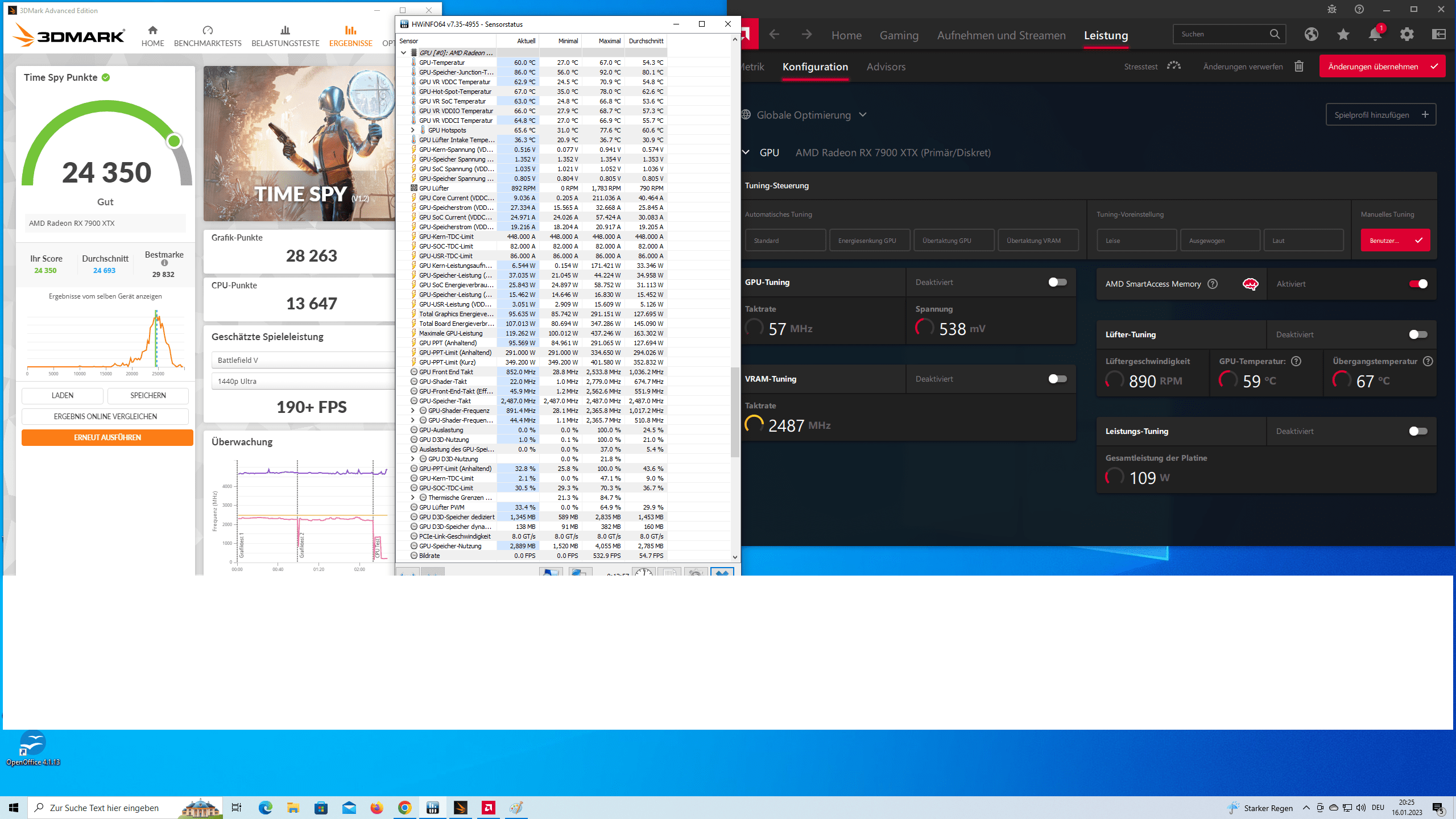
Task: Click the Windows taskbar search box
Action: (125, 808)
